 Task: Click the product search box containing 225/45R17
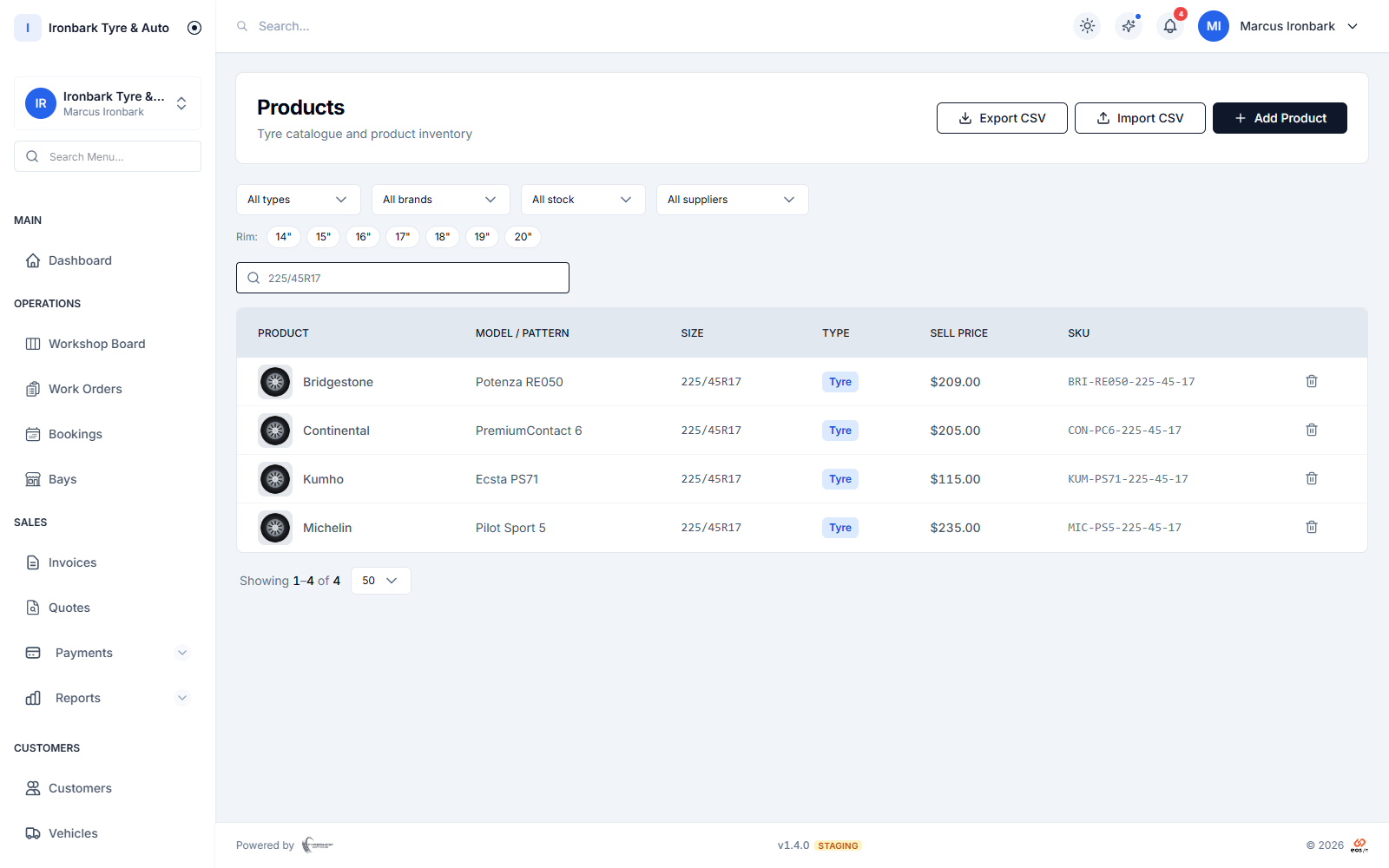(x=403, y=278)
